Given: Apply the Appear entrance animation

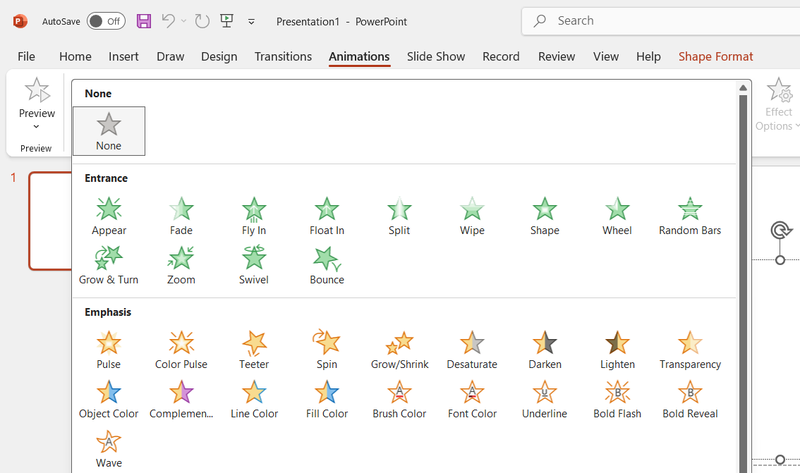Looking at the screenshot, I should (109, 216).
